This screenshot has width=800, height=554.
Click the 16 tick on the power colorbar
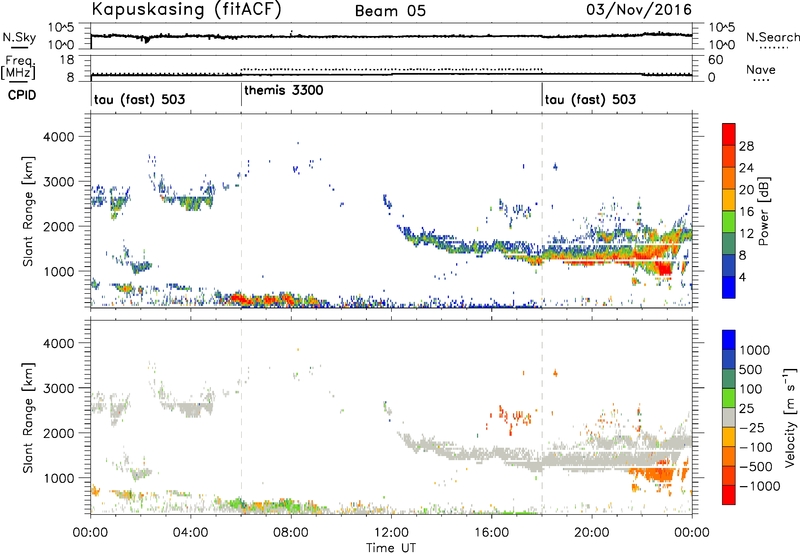[746, 212]
